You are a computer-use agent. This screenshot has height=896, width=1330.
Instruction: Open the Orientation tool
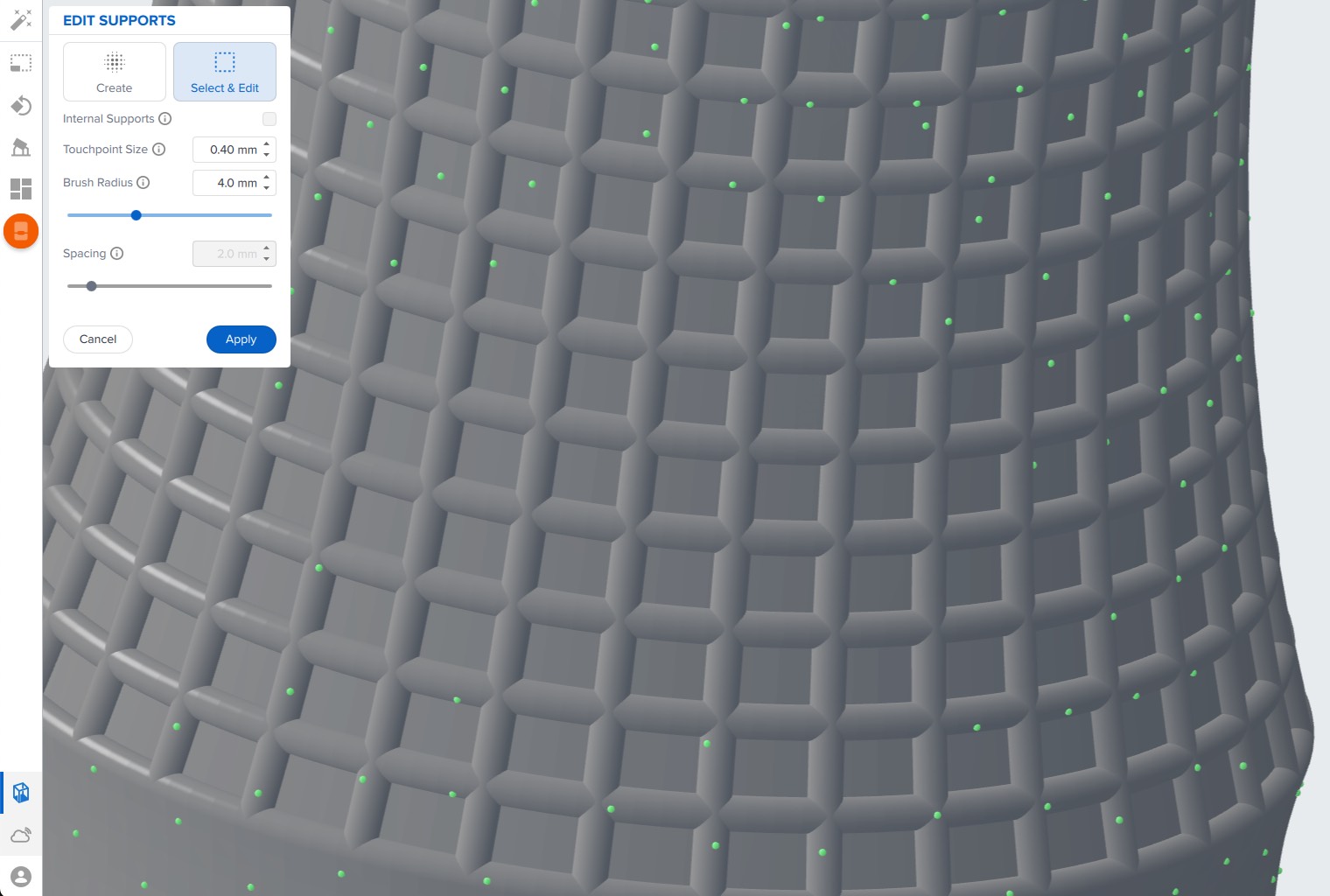[x=21, y=106]
